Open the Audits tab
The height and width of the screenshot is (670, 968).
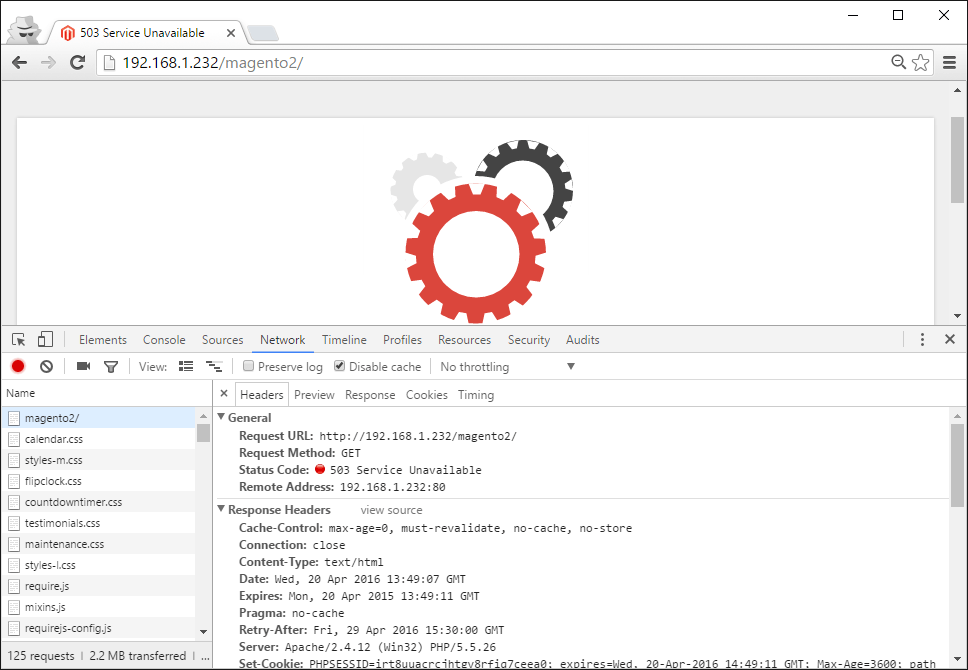point(583,340)
